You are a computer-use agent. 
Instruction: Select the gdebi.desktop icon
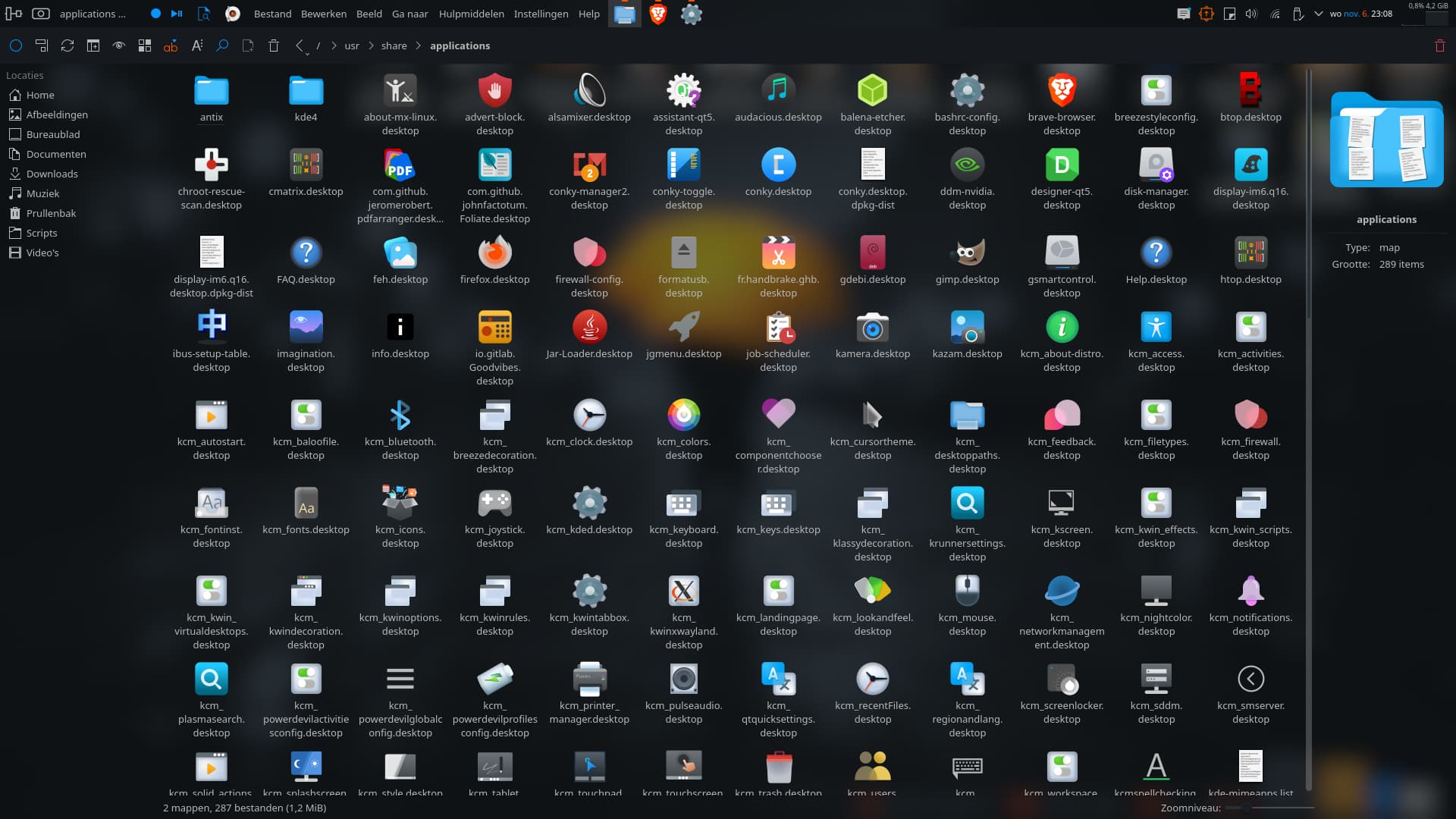click(x=873, y=253)
